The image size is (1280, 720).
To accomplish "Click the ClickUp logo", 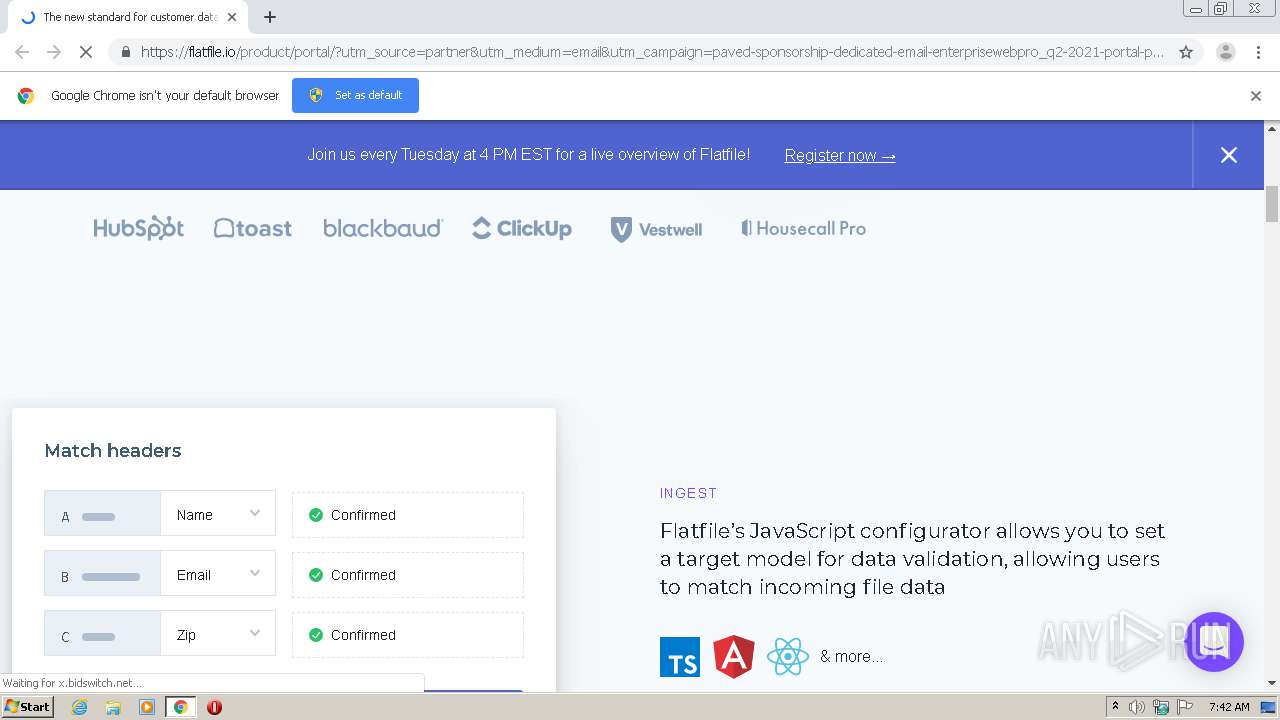I will pos(522,229).
